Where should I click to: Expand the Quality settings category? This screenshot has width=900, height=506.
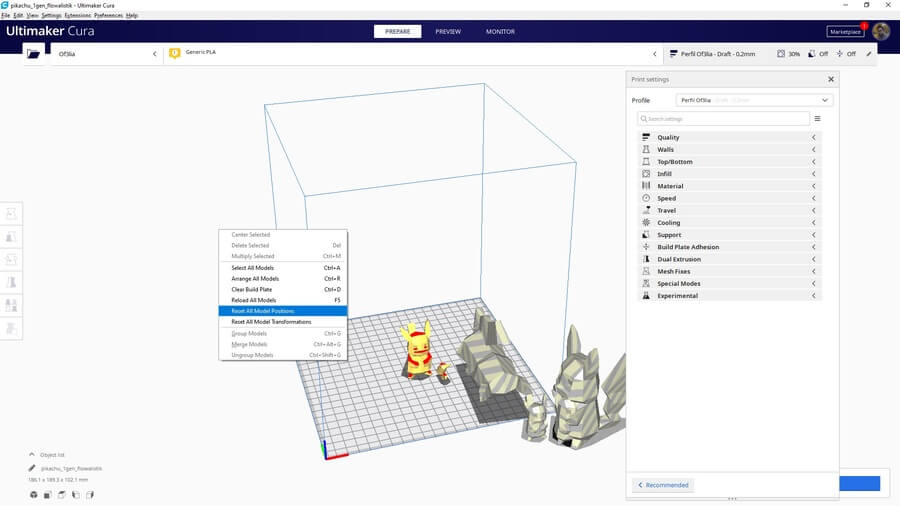click(x=730, y=137)
